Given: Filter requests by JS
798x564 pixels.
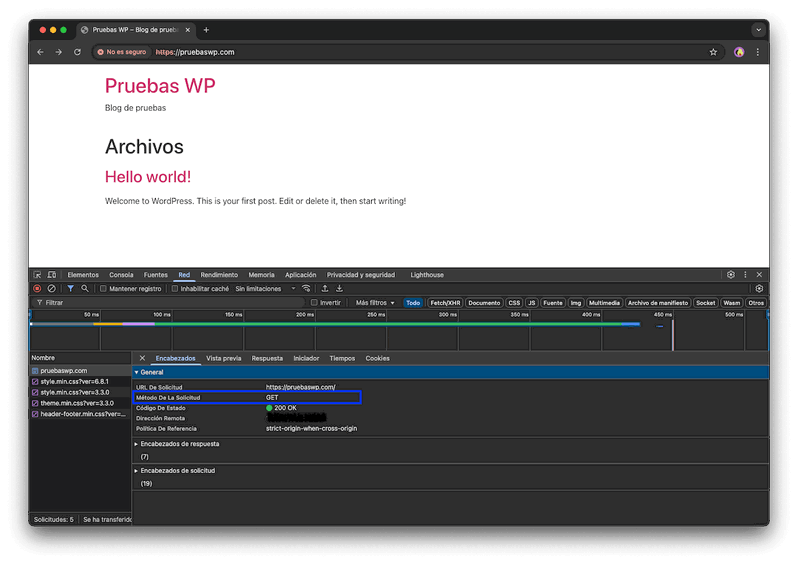Looking at the screenshot, I should 531,303.
